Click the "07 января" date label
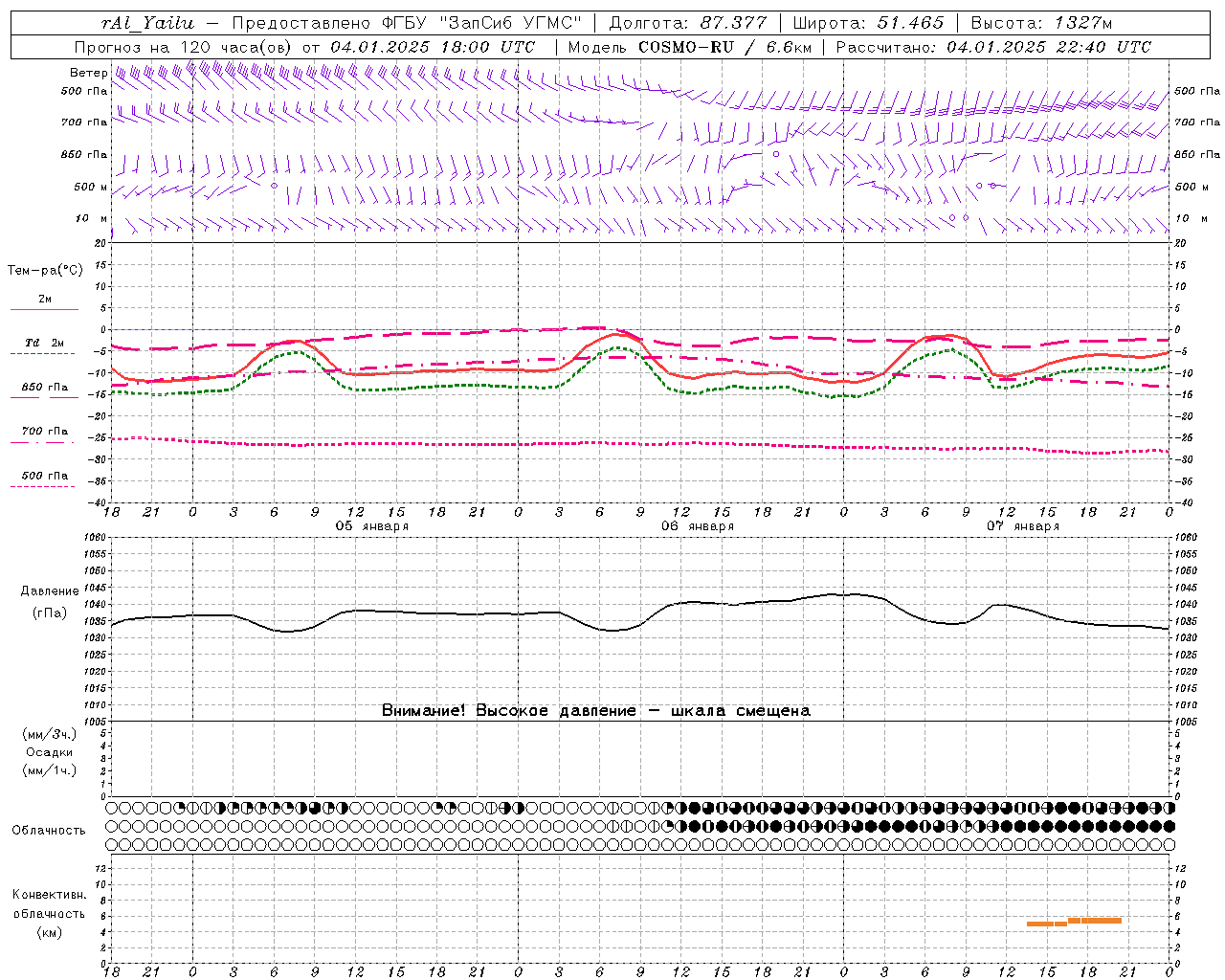 point(1023,526)
